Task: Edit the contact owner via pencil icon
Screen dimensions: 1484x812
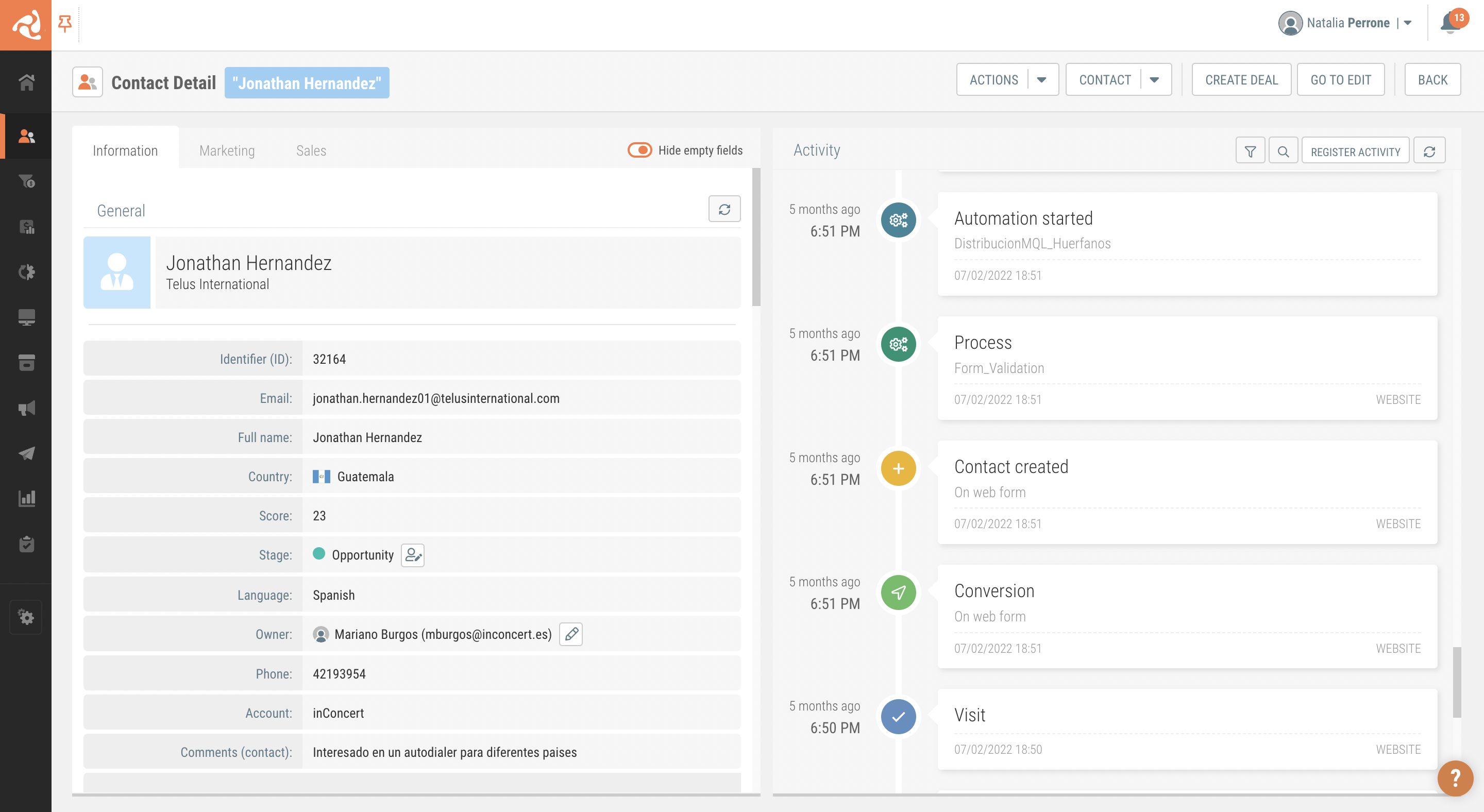Action: 571,634
